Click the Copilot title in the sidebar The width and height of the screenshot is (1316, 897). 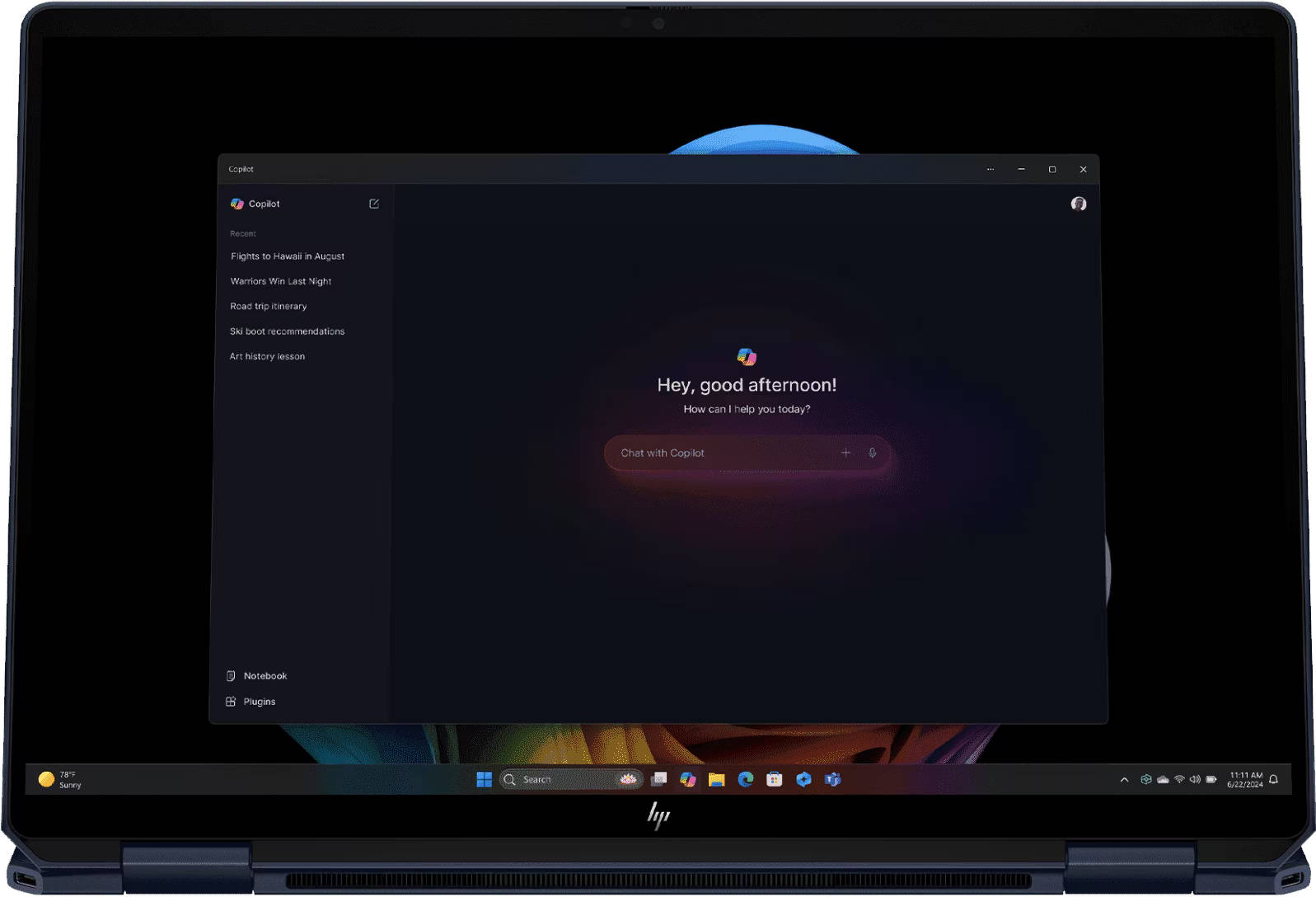(x=265, y=204)
